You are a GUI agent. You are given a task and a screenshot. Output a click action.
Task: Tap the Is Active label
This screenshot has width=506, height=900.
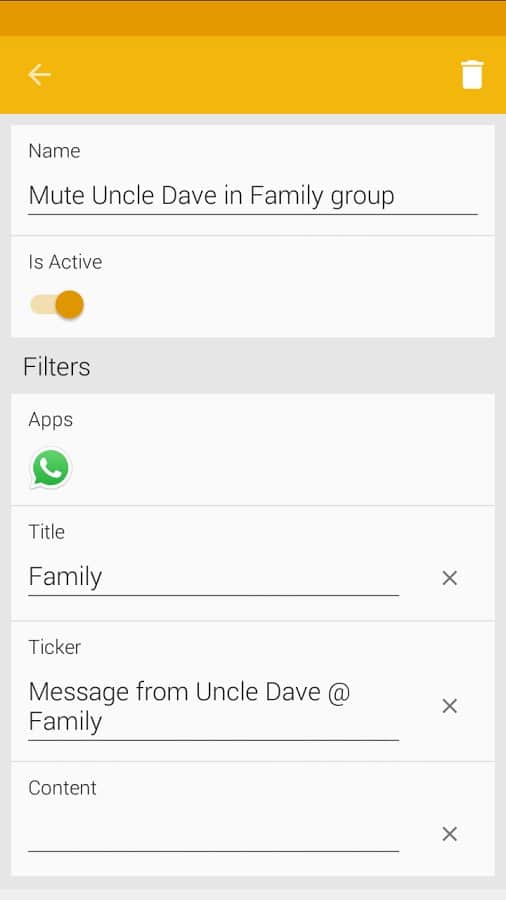click(x=65, y=262)
